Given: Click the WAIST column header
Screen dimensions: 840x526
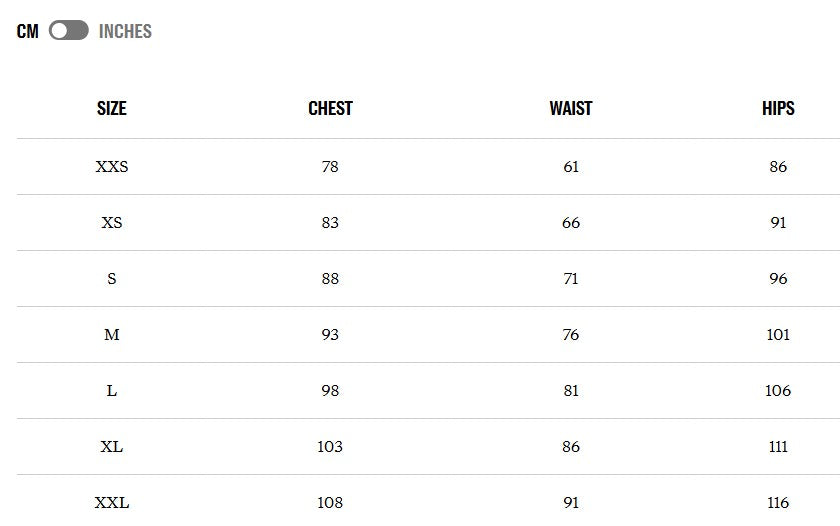Looking at the screenshot, I should 571,108.
